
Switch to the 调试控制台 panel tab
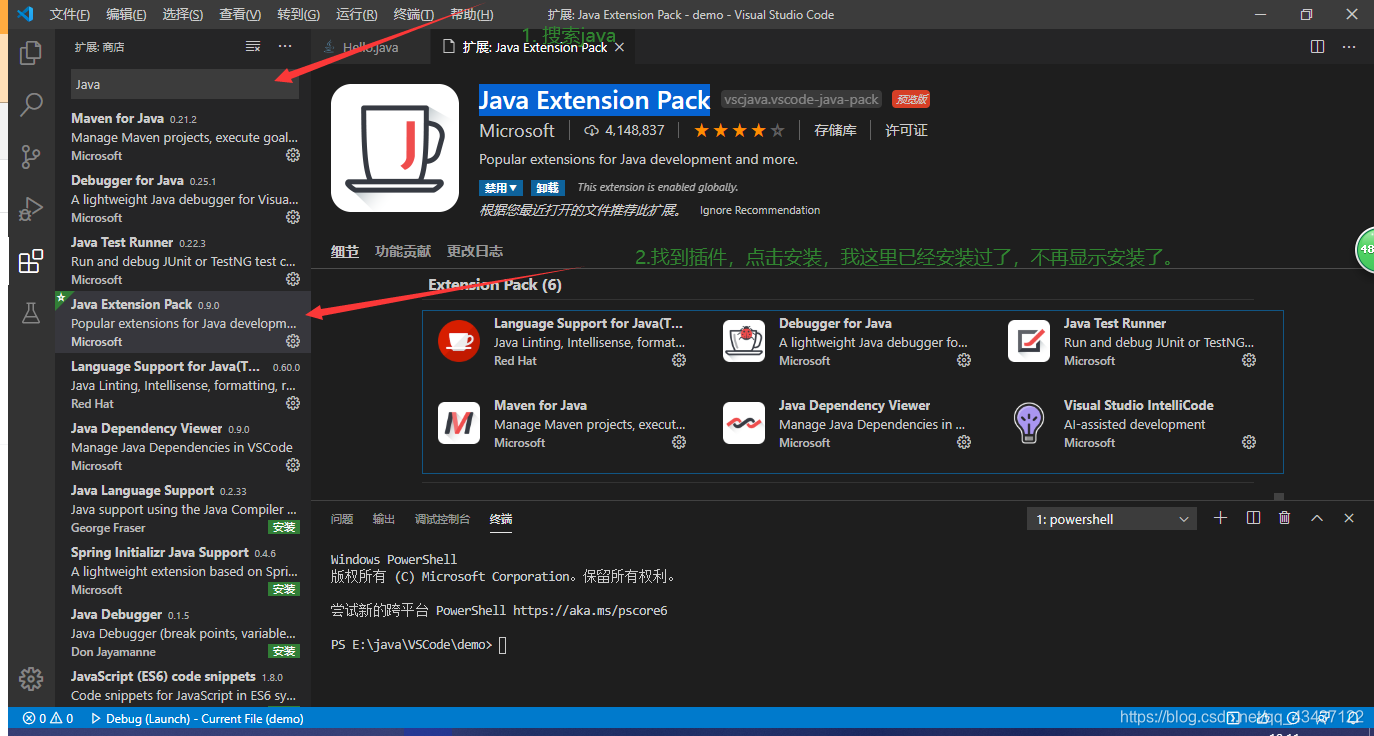(x=442, y=519)
